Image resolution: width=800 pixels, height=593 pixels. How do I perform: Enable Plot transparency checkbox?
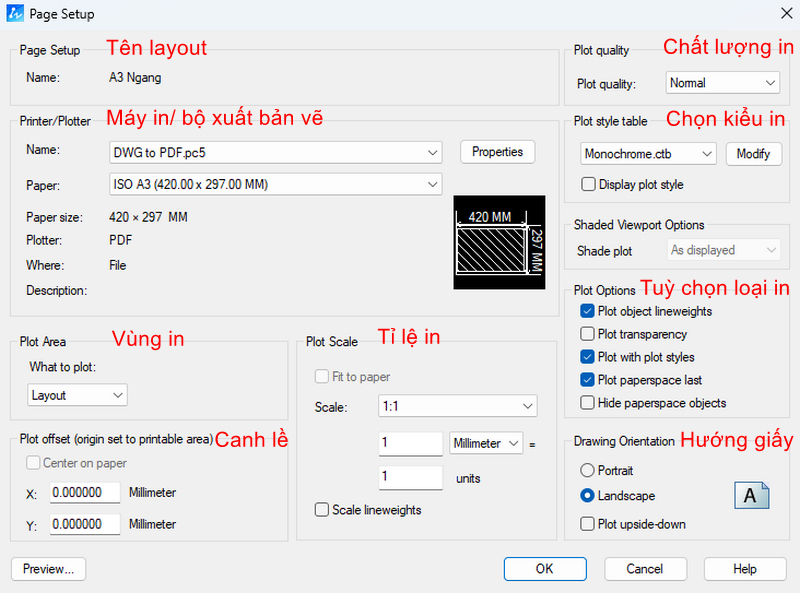tap(587, 334)
